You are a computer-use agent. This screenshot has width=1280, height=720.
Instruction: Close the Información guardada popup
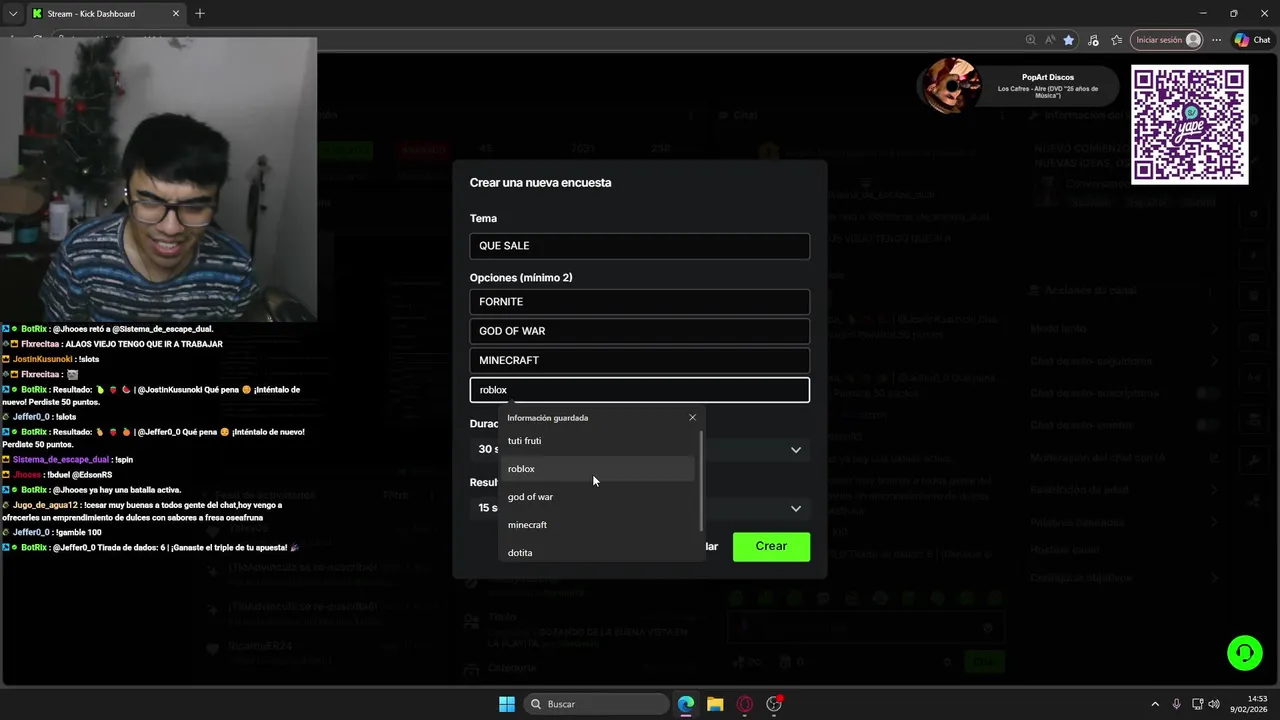(692, 417)
